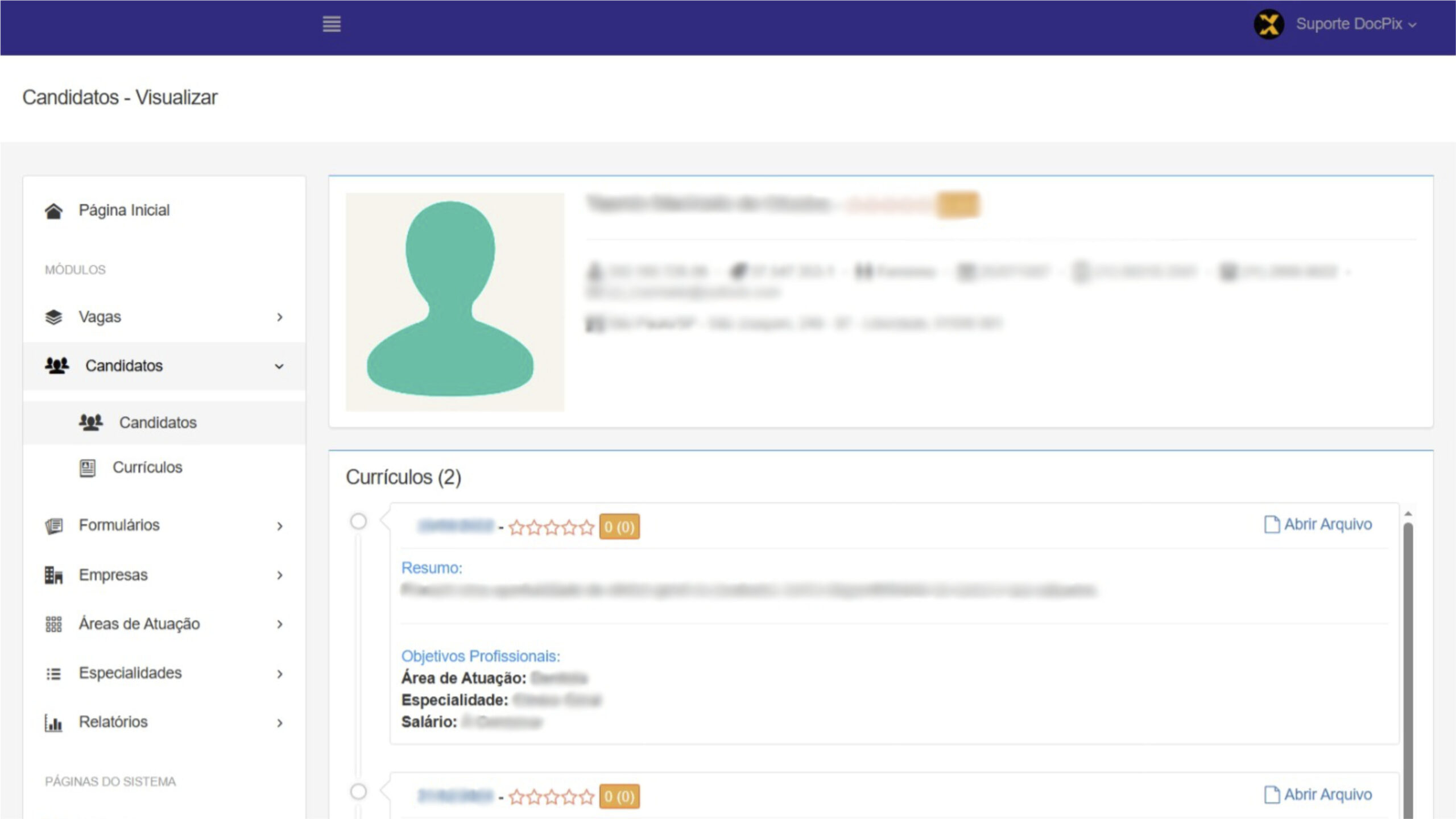Screen dimensions: 1456x819
Task: Click the DocPix logo avatar icon
Action: tap(1268, 24)
